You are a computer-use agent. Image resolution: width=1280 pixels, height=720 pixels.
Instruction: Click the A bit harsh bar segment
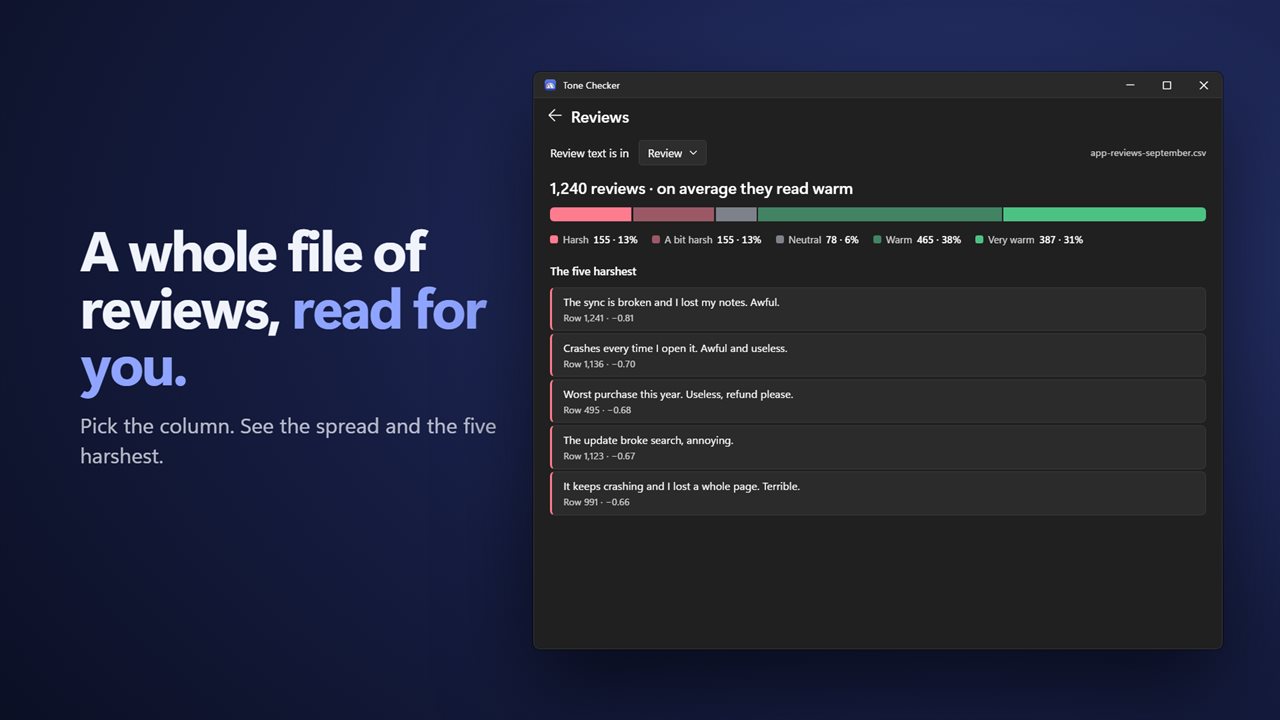[x=674, y=214]
